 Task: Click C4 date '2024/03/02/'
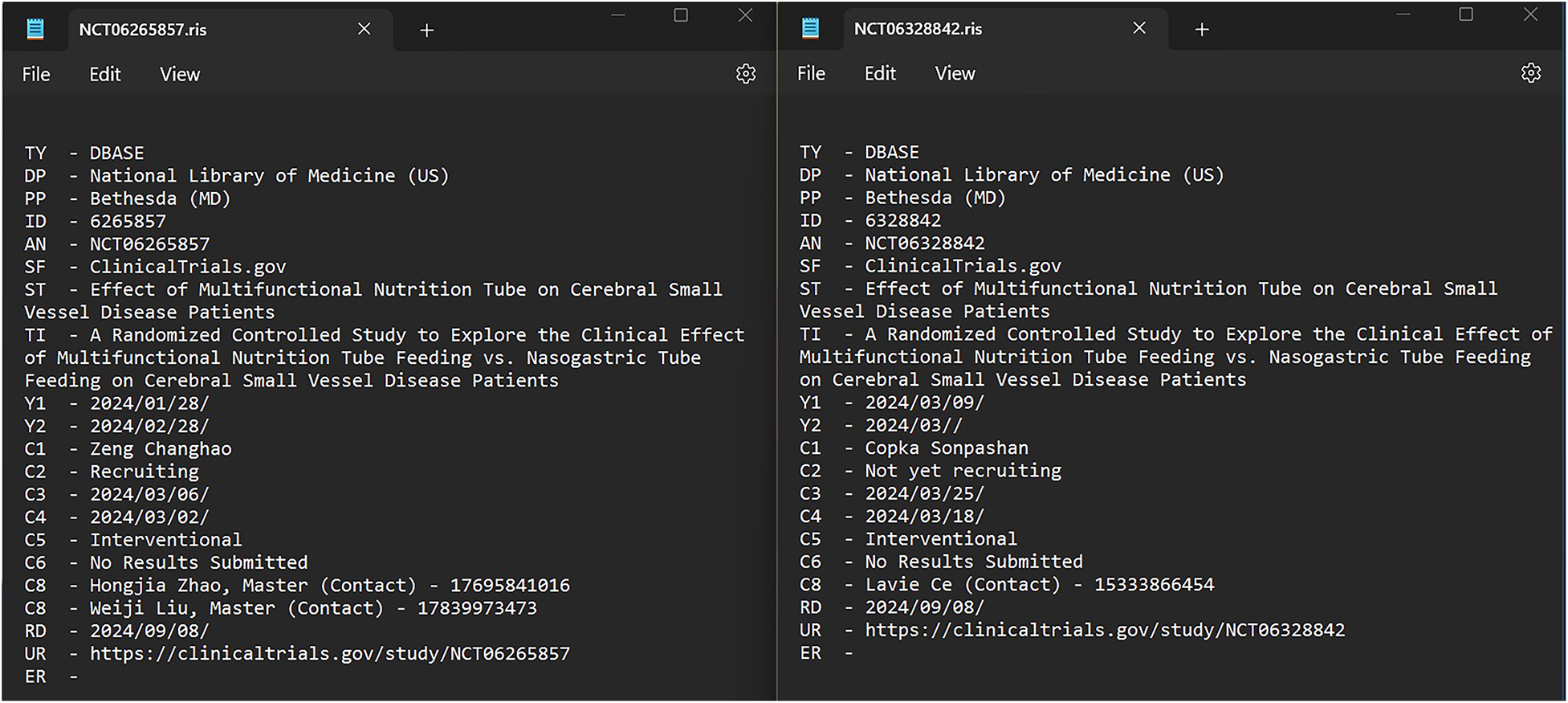coord(149,517)
